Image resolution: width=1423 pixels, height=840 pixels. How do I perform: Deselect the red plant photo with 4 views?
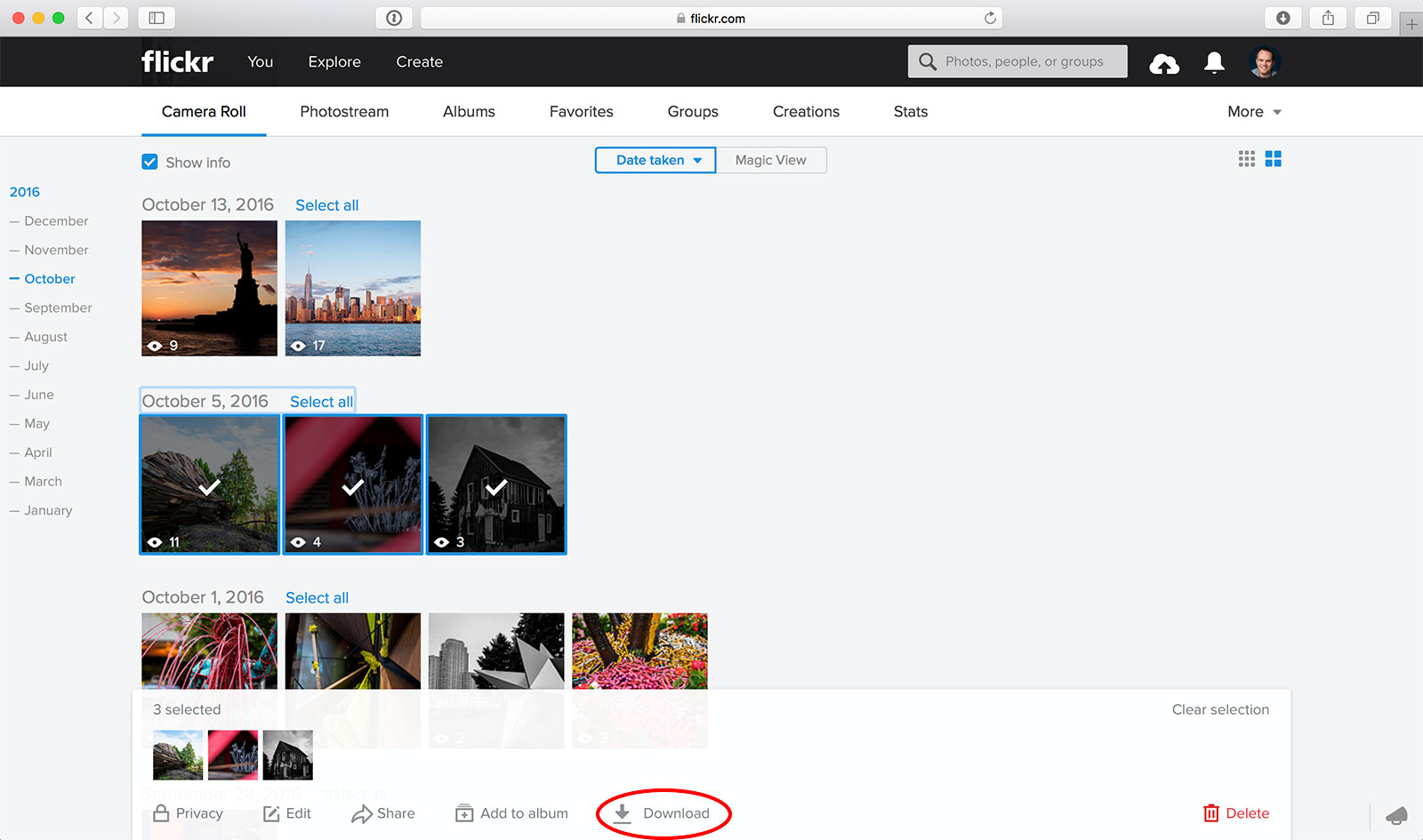(x=353, y=484)
